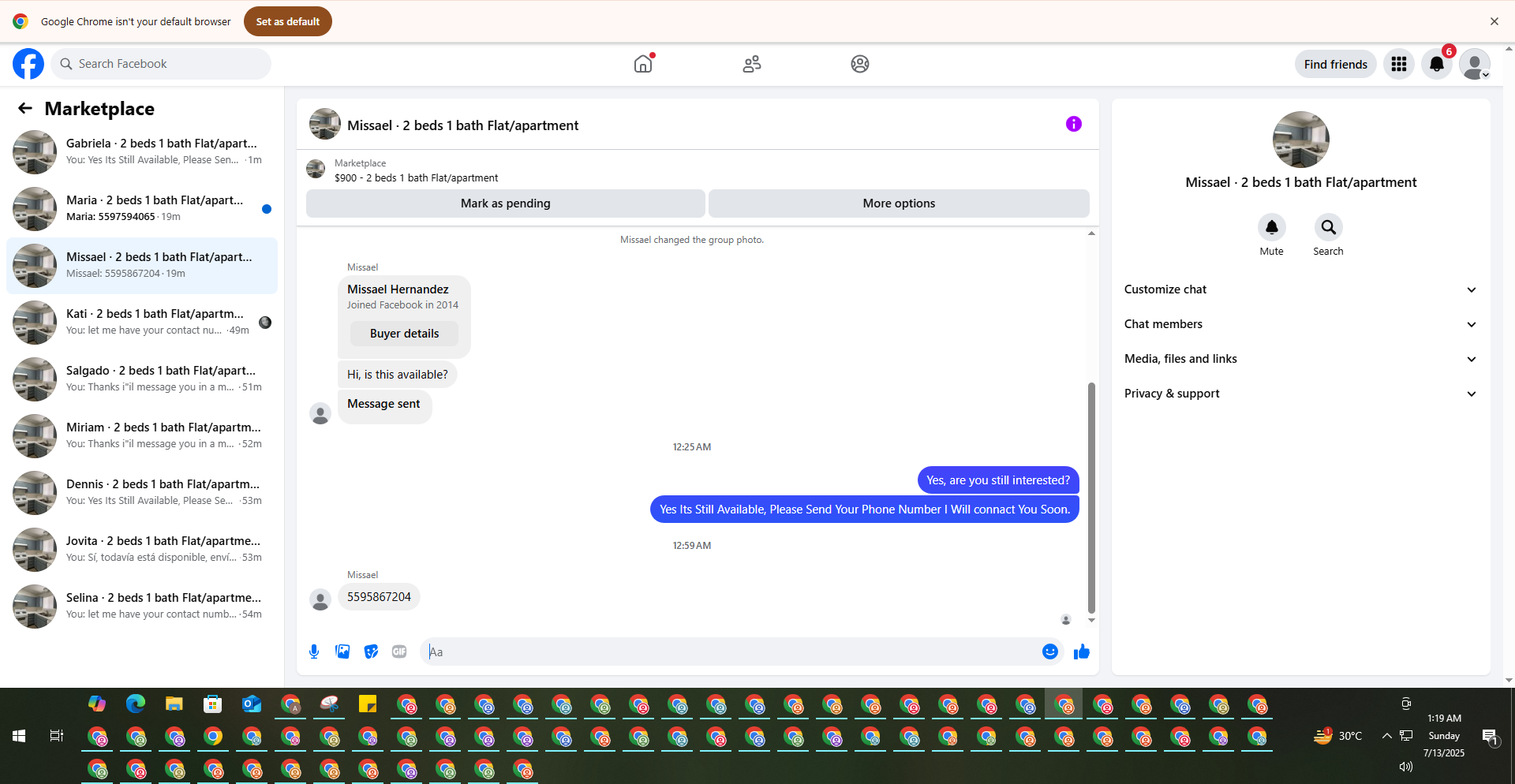Viewport: 1515px width, 784px height.
Task: Open conversation info purple icon
Action: click(1074, 124)
